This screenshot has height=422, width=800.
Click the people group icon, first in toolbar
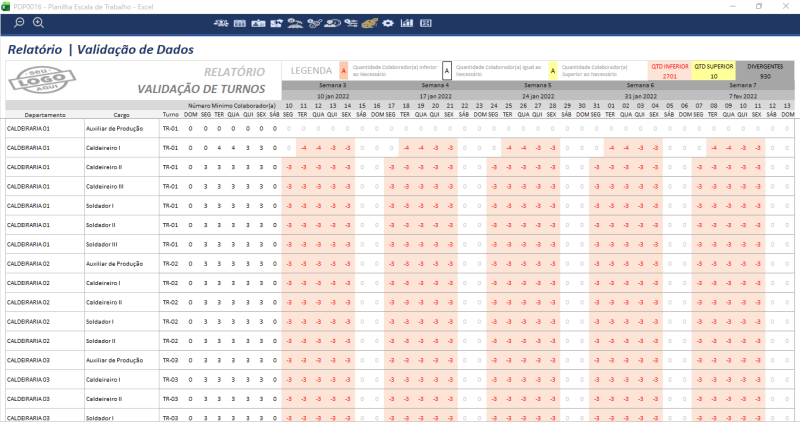pyautogui.click(x=221, y=23)
